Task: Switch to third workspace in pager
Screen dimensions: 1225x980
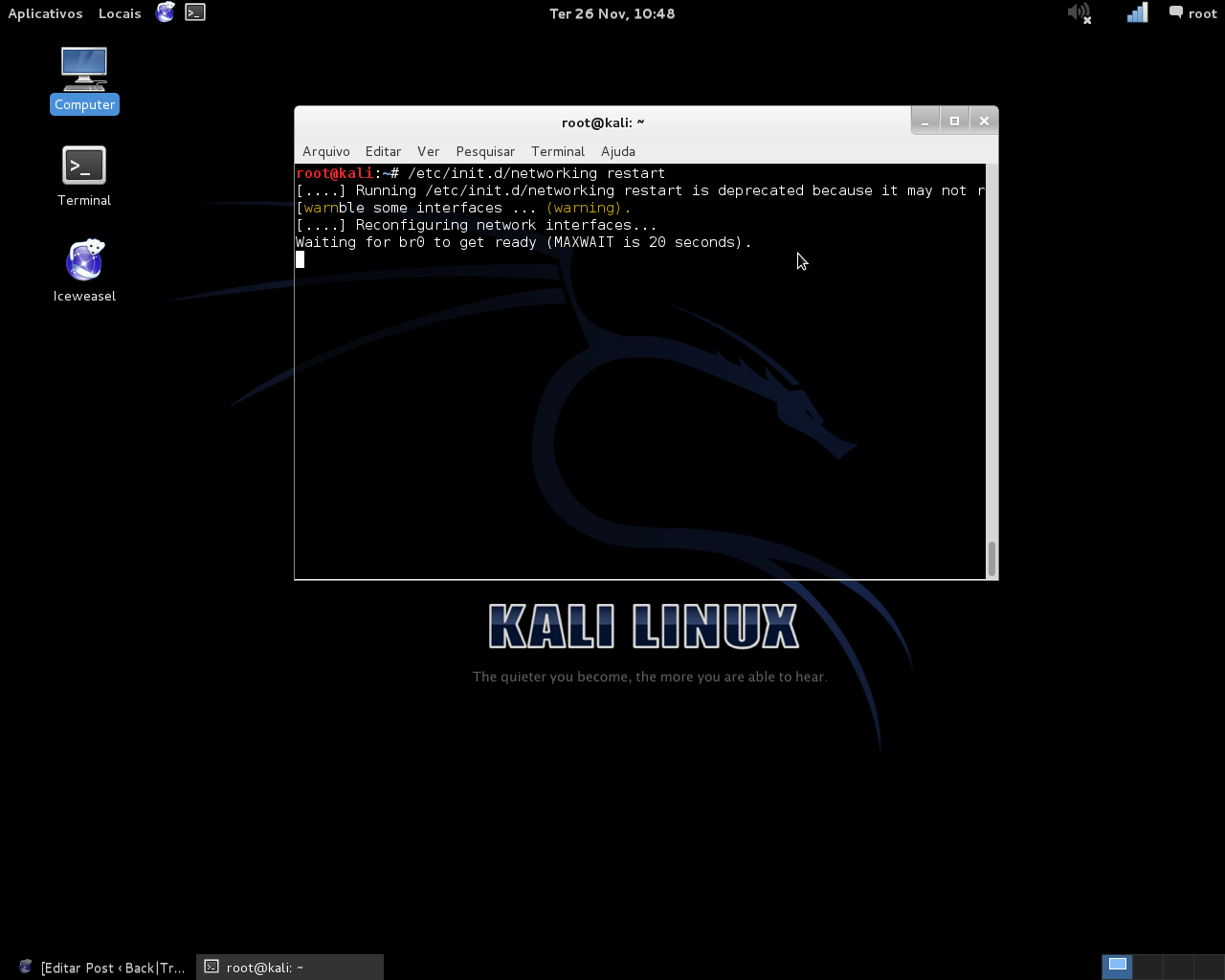Action: point(1178,967)
